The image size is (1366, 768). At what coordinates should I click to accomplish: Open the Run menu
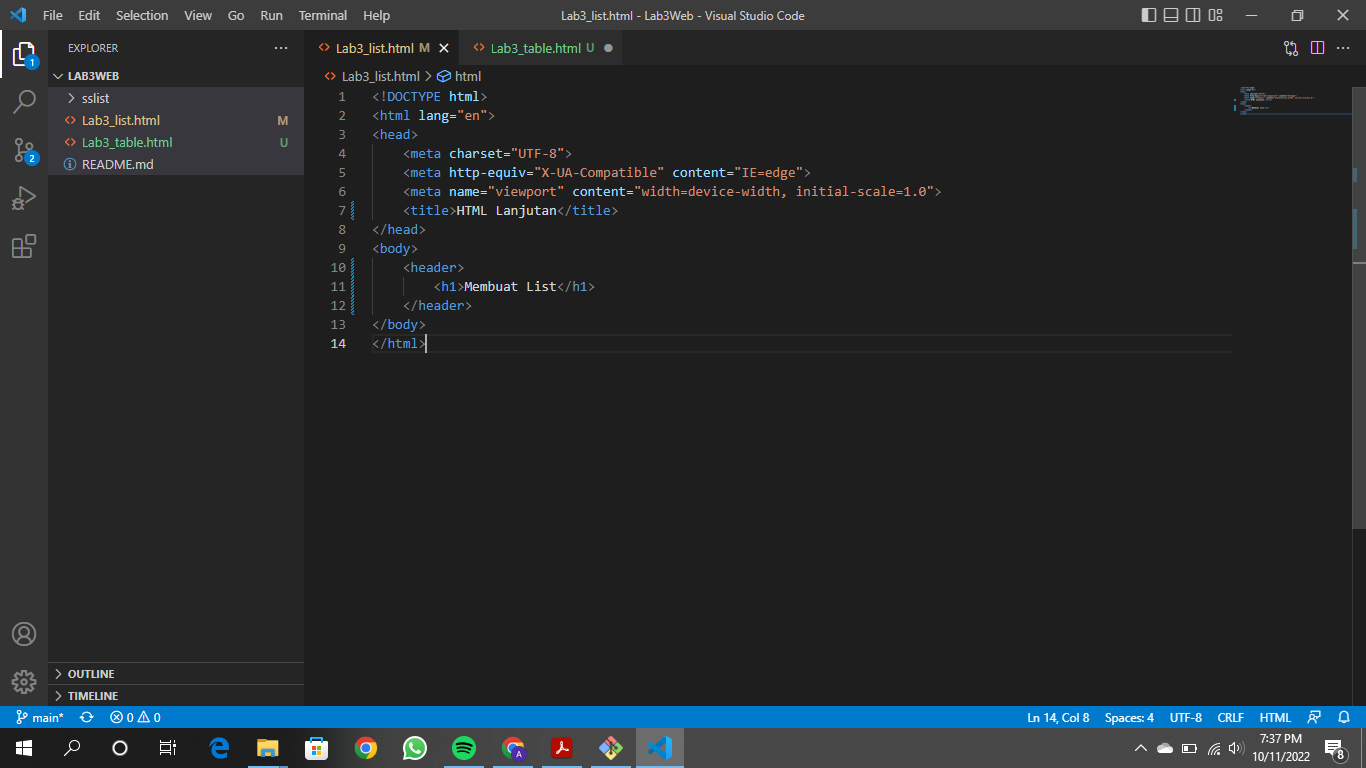271,15
